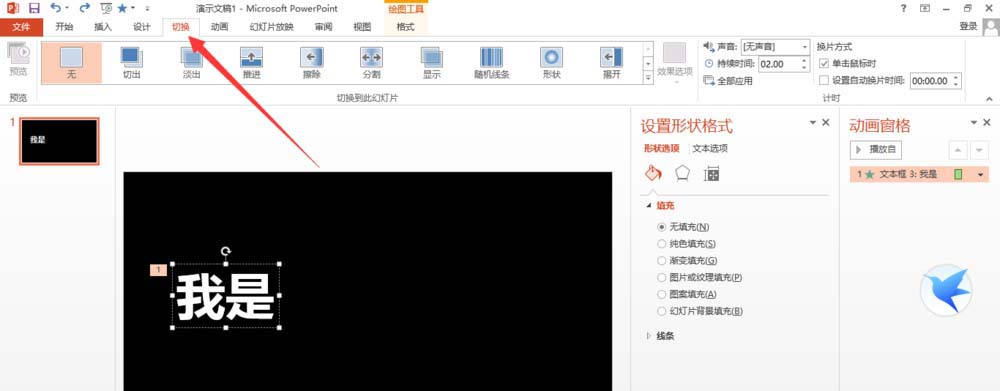1000x391 pixels.
Task: Select 图案填充(A) radio option
Action: (x=661, y=294)
